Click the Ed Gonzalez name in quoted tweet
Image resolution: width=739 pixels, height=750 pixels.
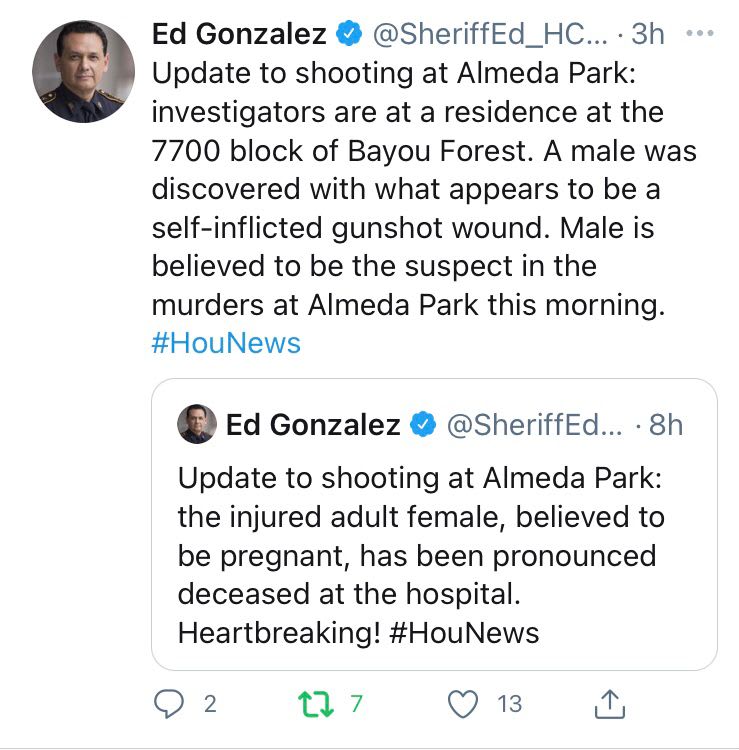pyautogui.click(x=313, y=425)
